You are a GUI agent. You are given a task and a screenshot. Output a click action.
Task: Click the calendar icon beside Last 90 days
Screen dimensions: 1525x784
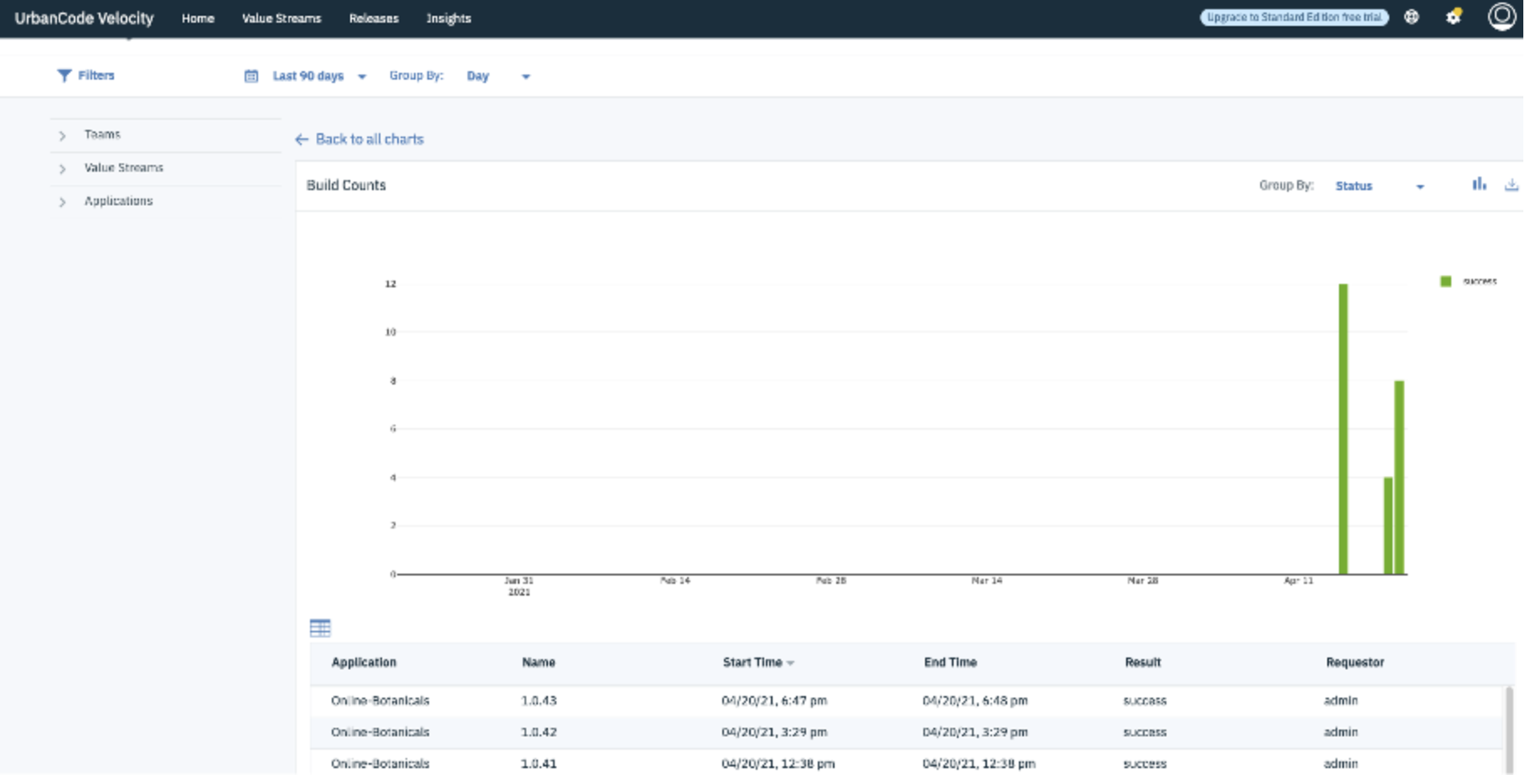tap(251, 76)
